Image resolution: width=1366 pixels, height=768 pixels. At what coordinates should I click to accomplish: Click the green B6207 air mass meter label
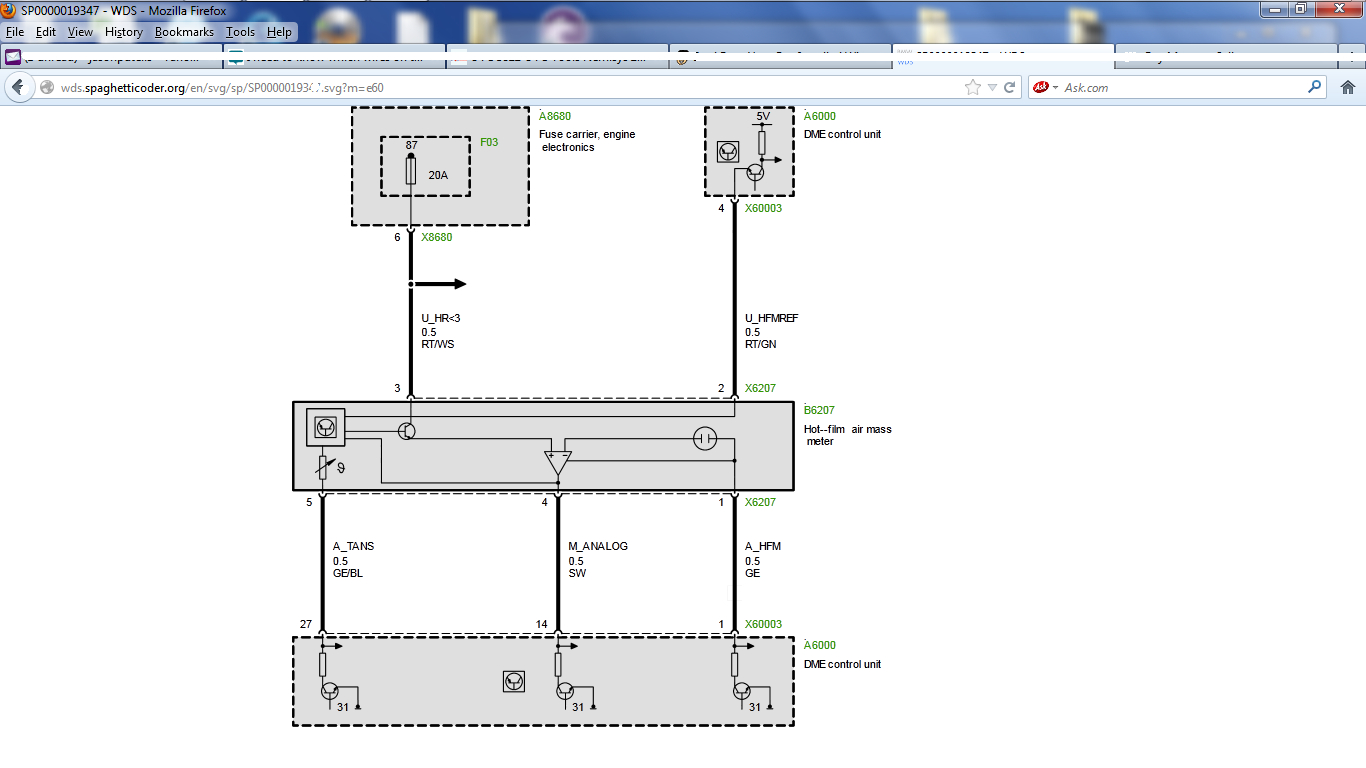coord(820,410)
